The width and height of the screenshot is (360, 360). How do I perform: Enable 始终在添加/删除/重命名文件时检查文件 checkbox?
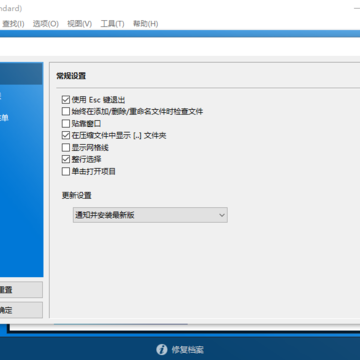pyautogui.click(x=66, y=112)
